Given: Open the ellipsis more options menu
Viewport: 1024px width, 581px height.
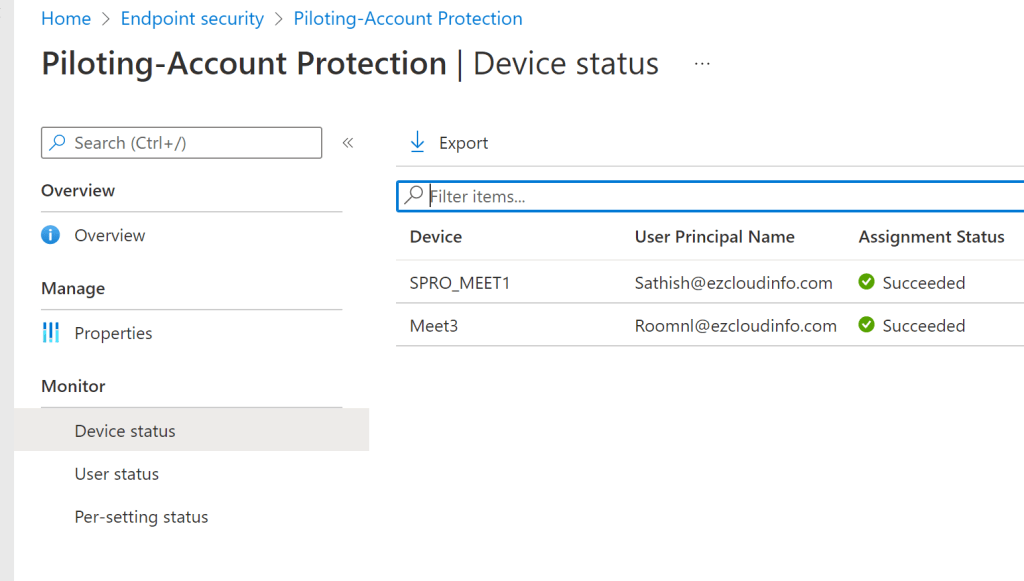Looking at the screenshot, I should click(702, 64).
